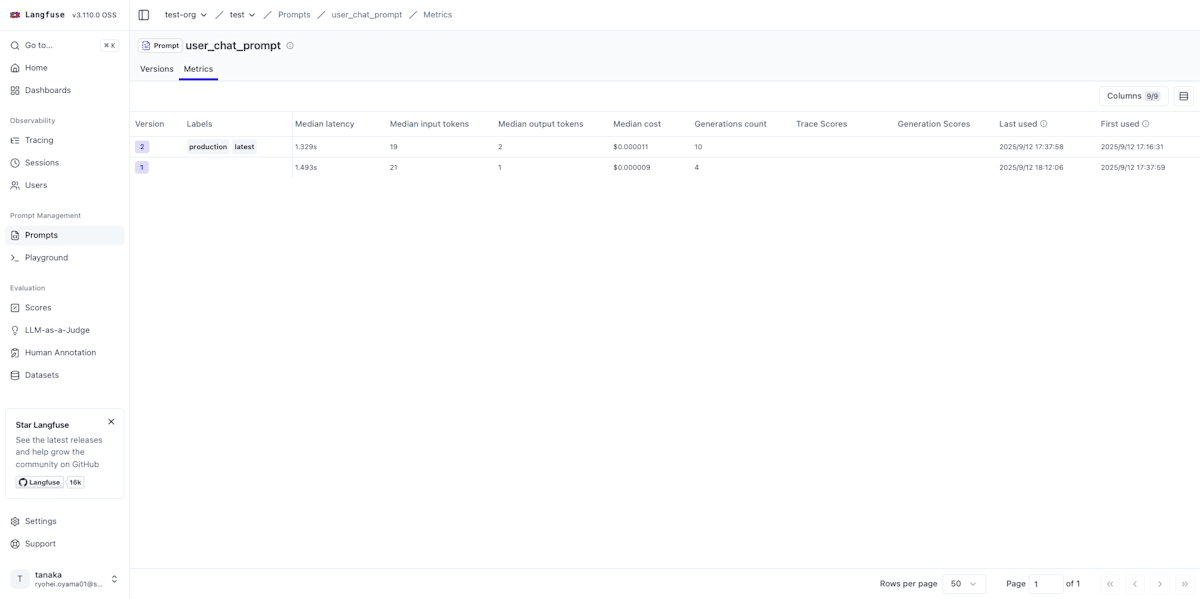This screenshot has width=1200, height=599.
Task: Go to last page button
Action: 1185,584
